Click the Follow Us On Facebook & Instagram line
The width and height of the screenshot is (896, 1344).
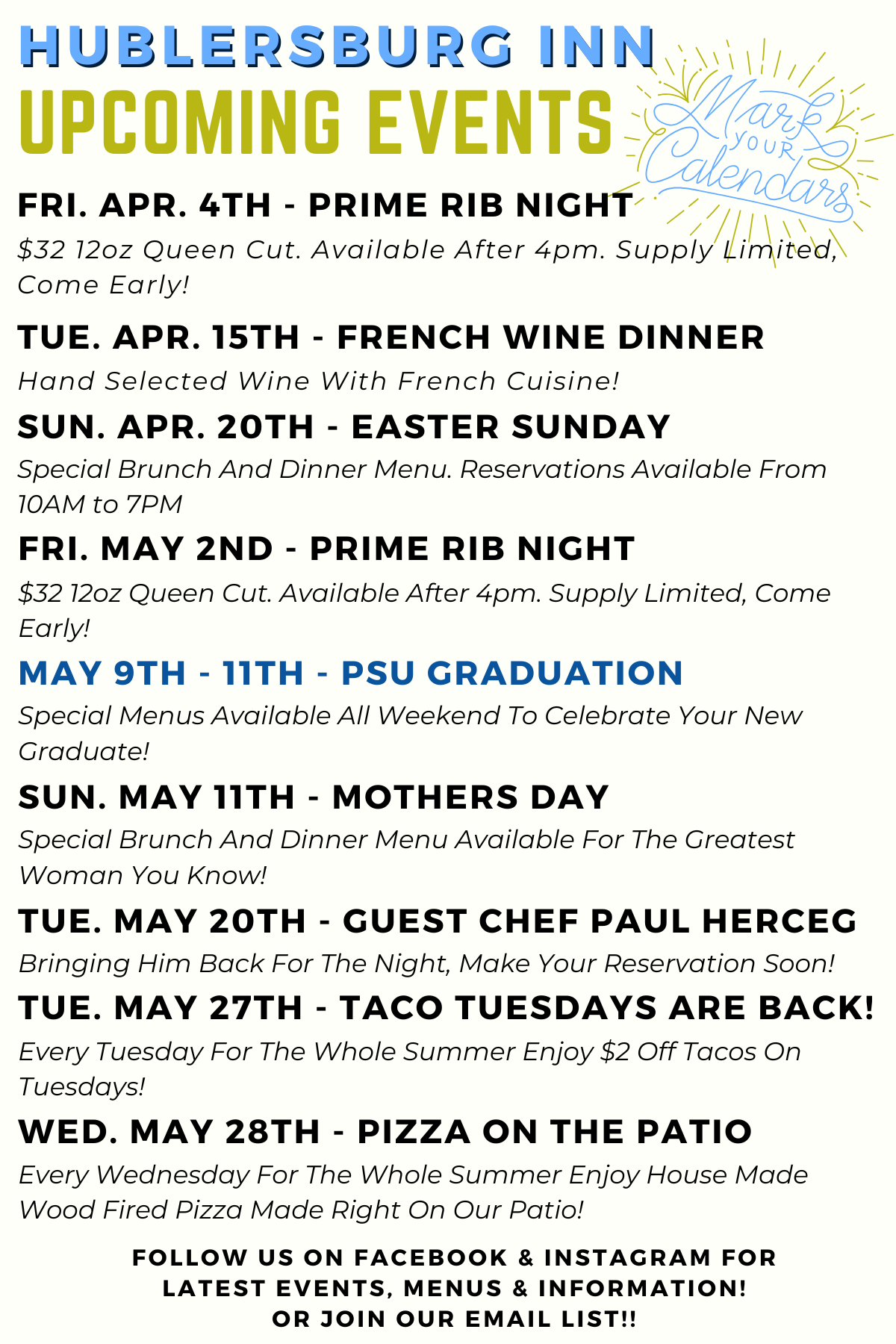(x=454, y=1257)
